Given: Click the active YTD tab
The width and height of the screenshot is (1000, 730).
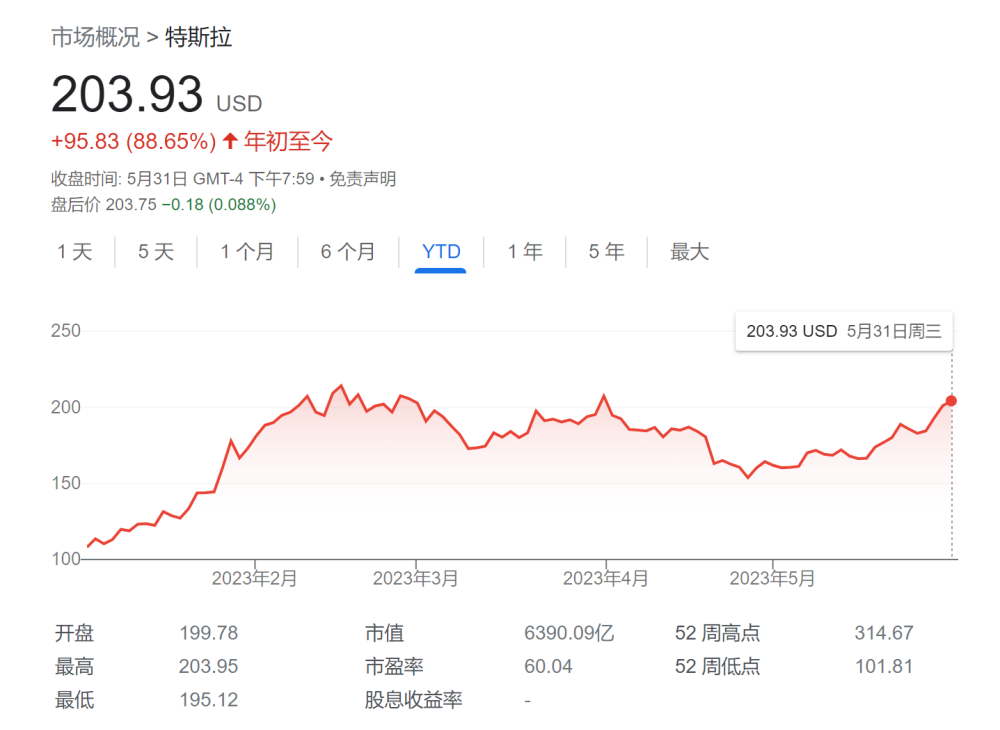Looking at the screenshot, I should [441, 252].
